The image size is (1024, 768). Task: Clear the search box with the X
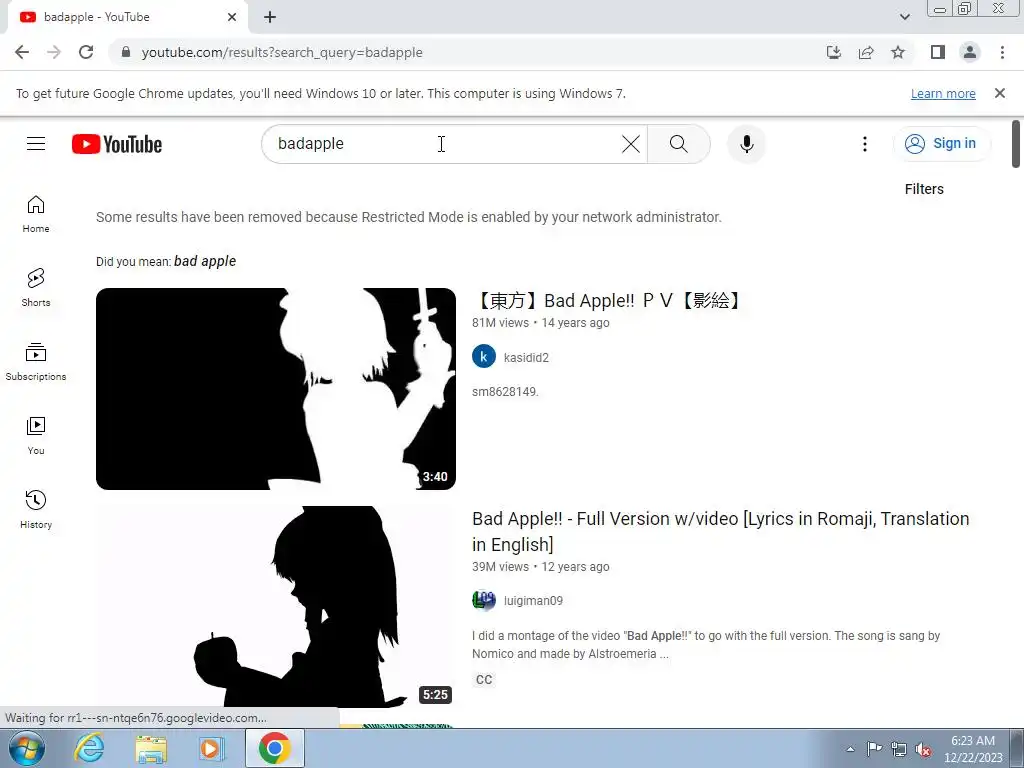[x=630, y=144]
